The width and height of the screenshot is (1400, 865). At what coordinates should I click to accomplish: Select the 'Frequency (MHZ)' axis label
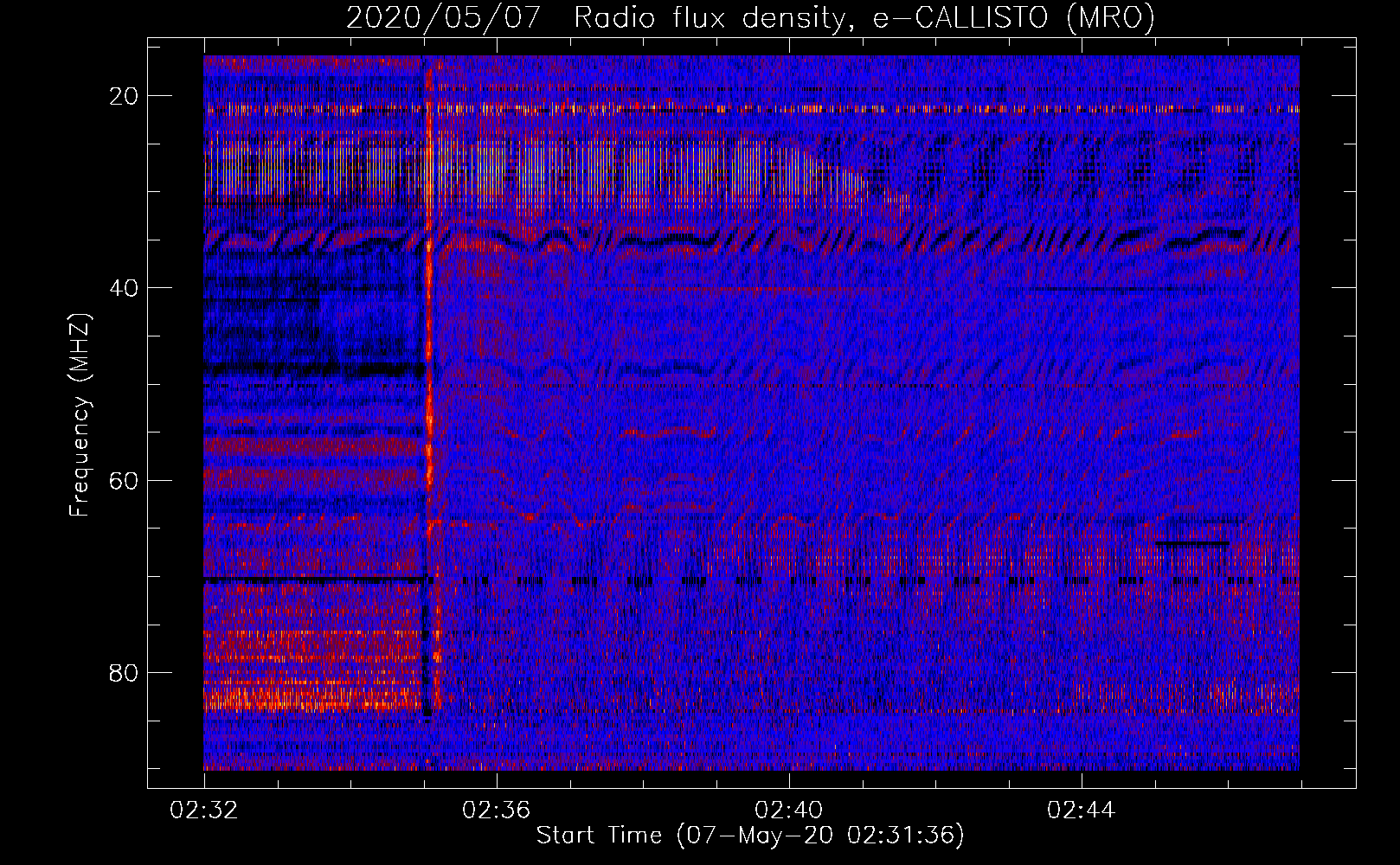pyautogui.click(x=80, y=415)
